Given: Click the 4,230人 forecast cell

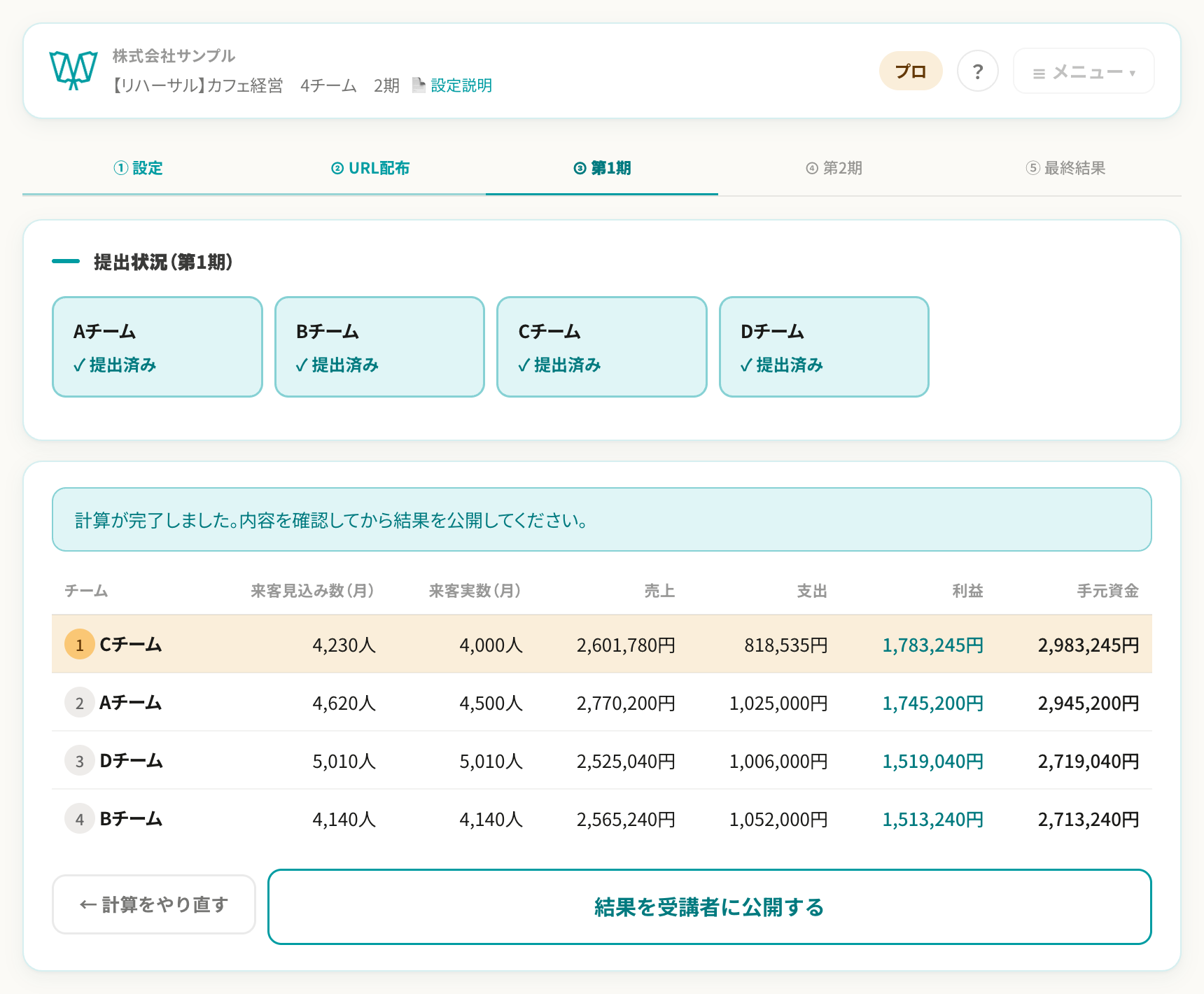Looking at the screenshot, I should coord(344,645).
